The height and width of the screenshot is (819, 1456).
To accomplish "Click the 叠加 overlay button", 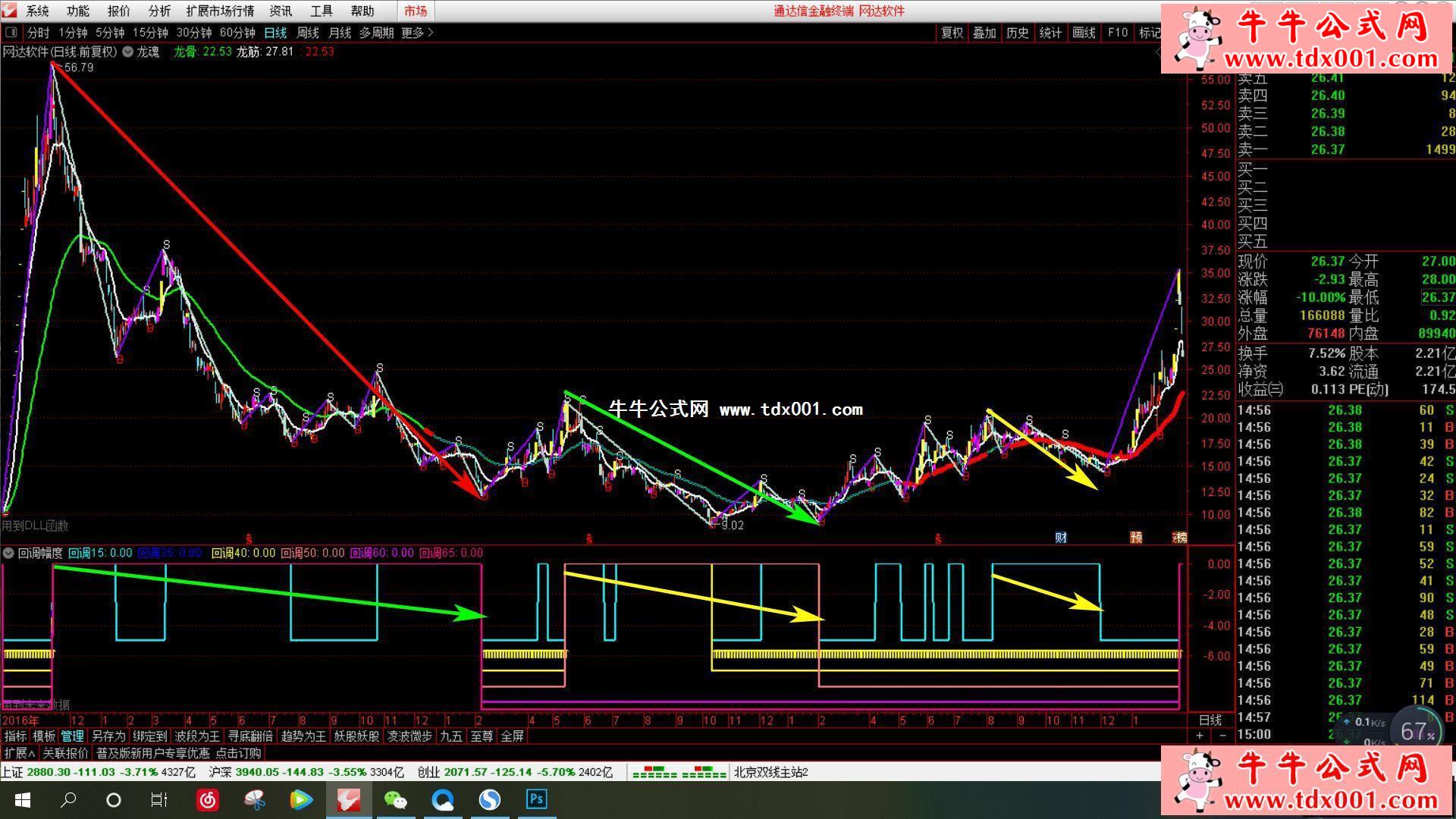I will [x=984, y=33].
